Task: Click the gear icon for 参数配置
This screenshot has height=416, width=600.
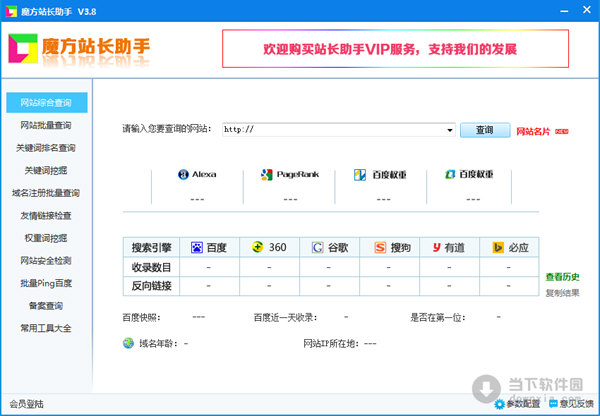Action: coord(499,404)
